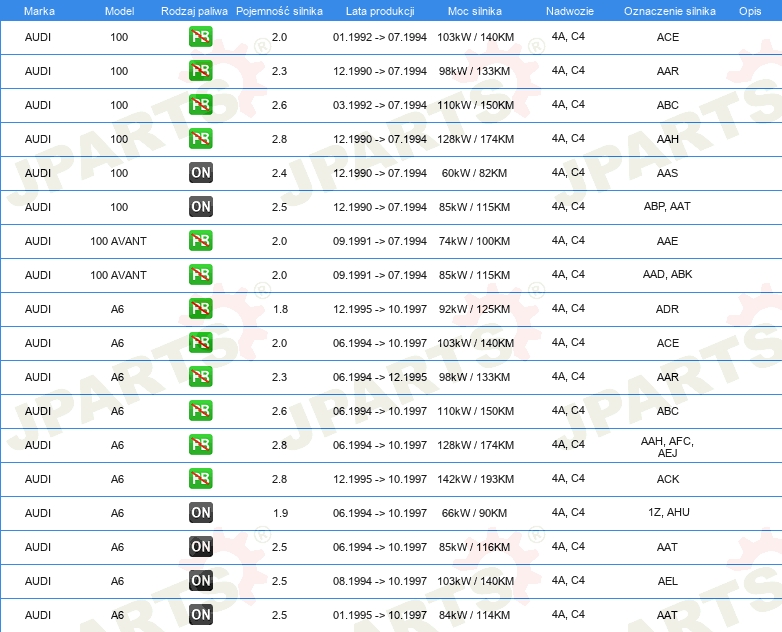Click petrol icon in Audi 100 2.8 AAH row
This screenshot has width=782, height=632.
point(200,139)
